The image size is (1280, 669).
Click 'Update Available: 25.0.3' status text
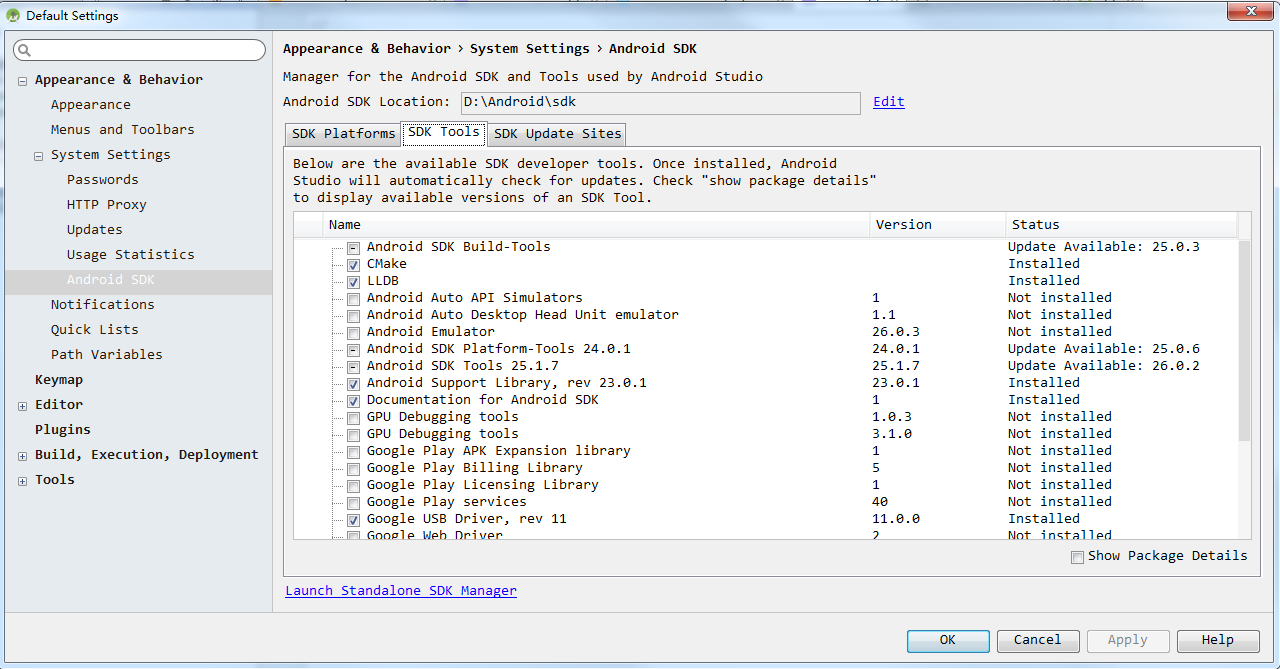click(1104, 247)
